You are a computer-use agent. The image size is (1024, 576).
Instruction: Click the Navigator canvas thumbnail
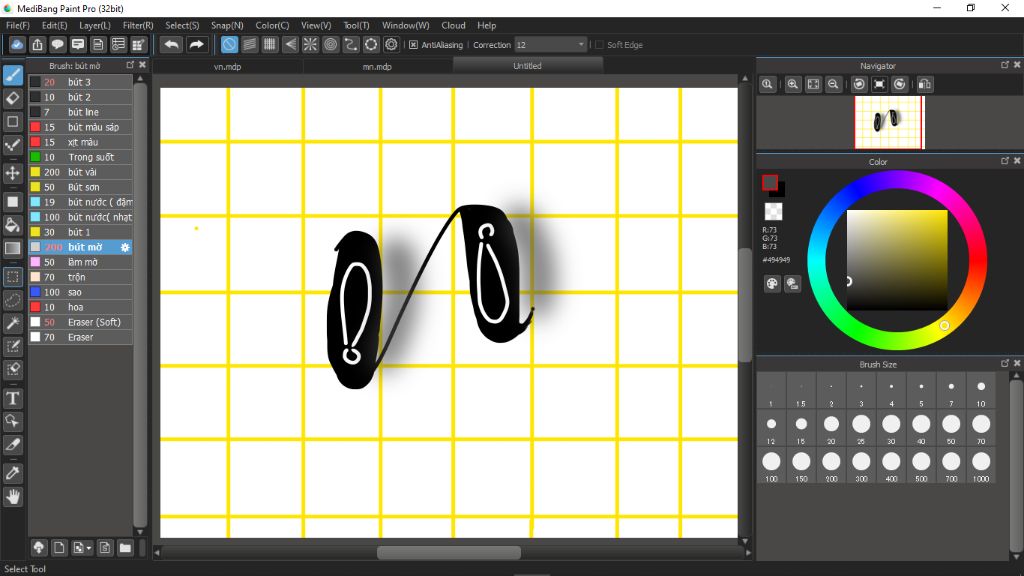click(889, 123)
